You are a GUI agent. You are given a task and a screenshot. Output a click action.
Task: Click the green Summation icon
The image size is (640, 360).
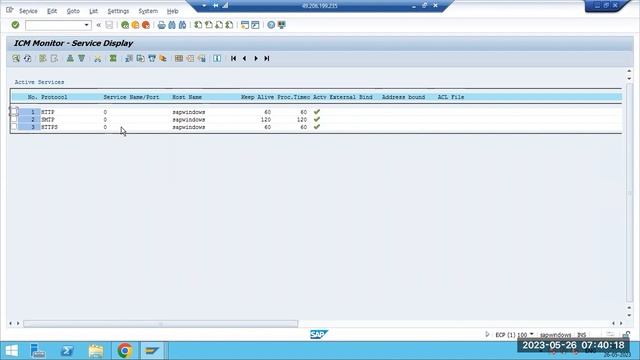click(x=113, y=58)
